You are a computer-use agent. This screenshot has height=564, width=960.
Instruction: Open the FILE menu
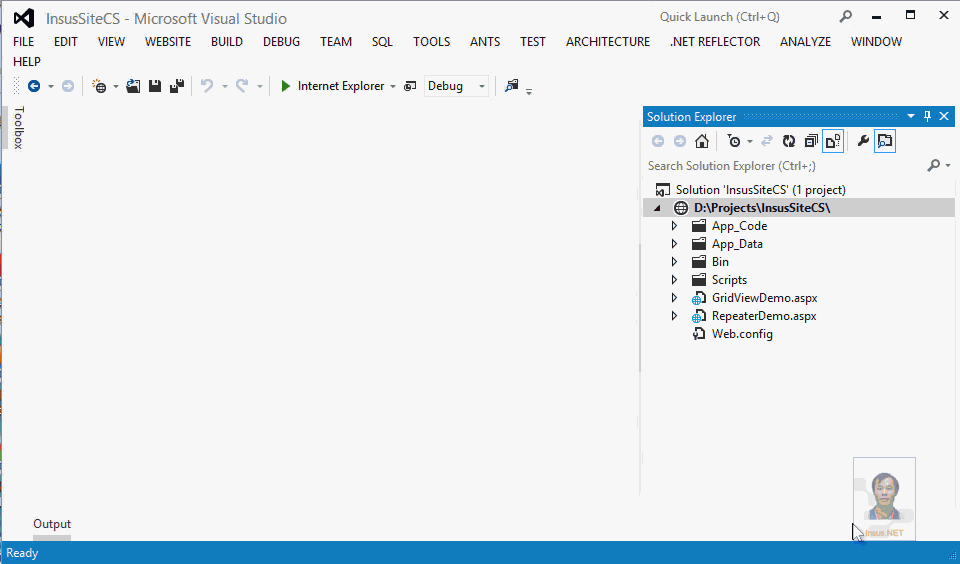pos(24,42)
